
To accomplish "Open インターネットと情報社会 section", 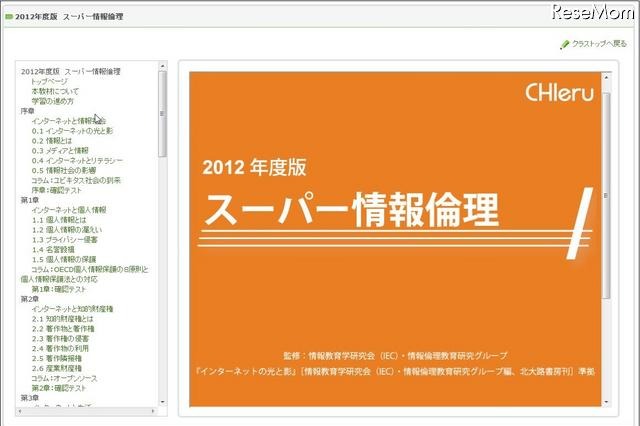I will [69, 121].
